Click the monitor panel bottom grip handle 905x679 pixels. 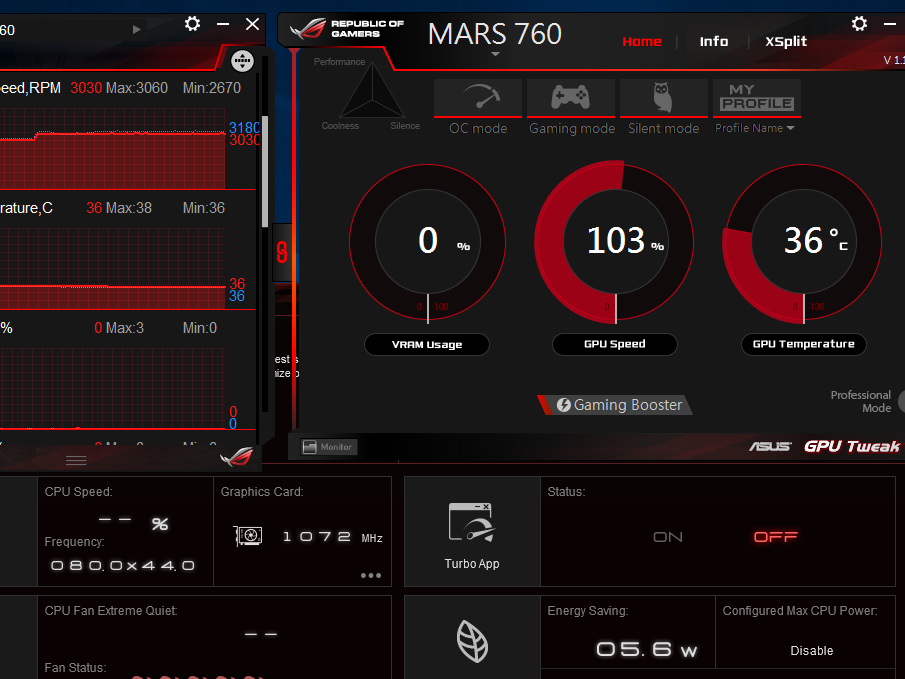[x=76, y=460]
